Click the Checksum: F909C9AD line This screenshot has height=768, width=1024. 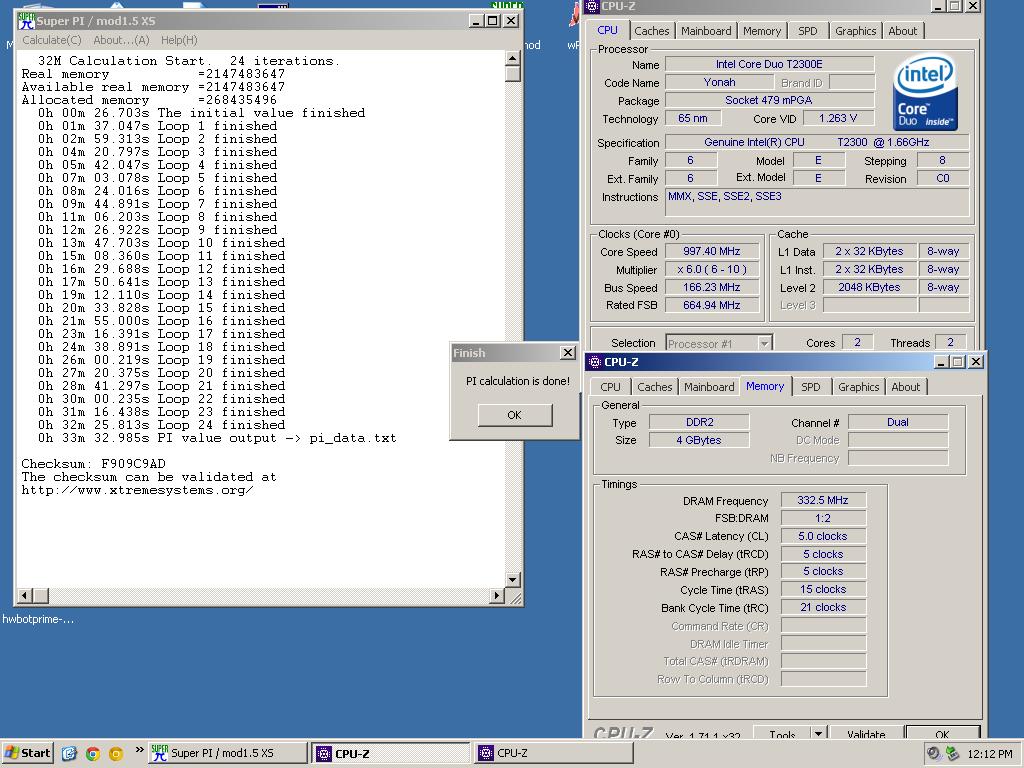[x=93, y=464]
